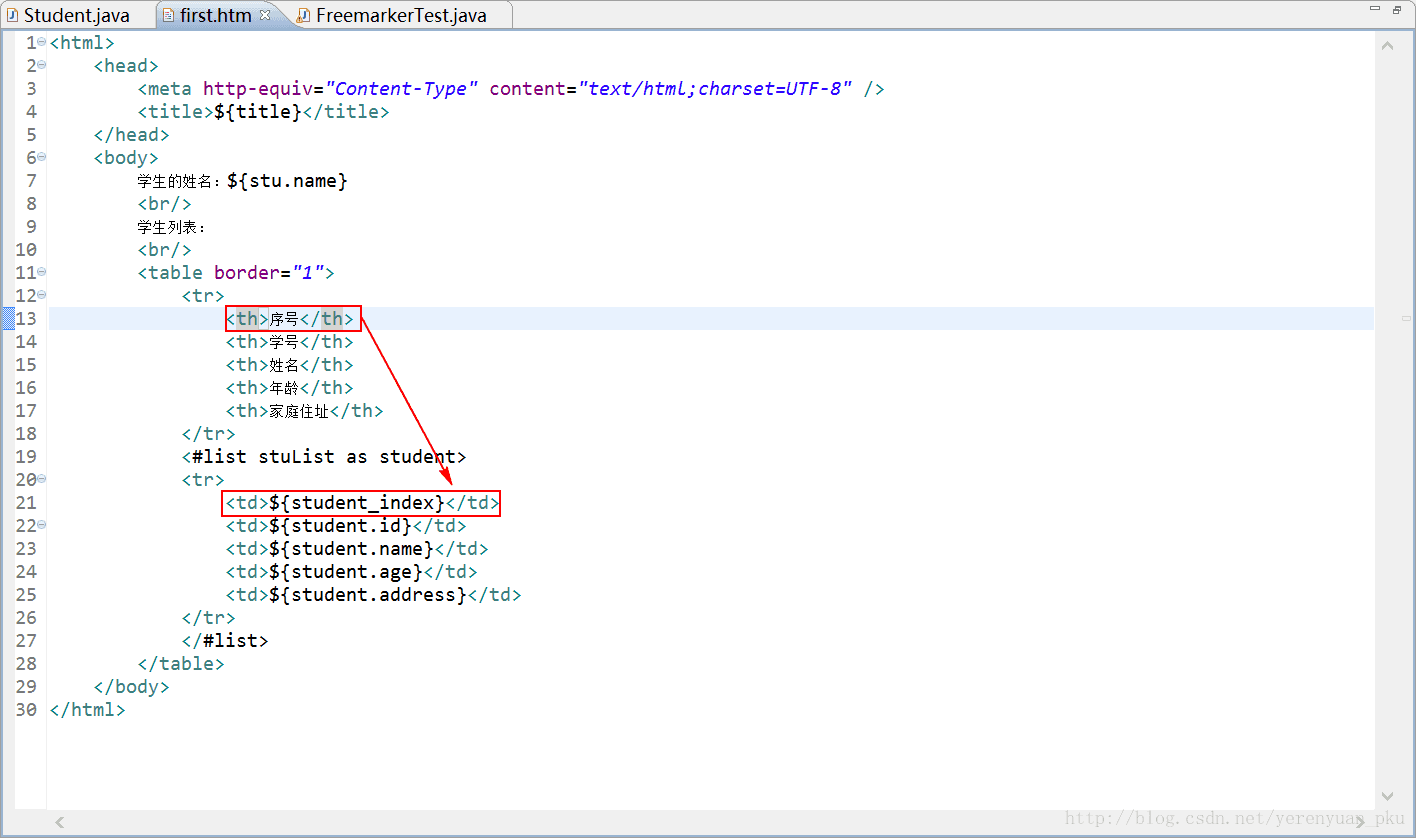Click the closing </#list> directive
Image resolution: width=1416 pixels, height=838 pixels.
225,640
